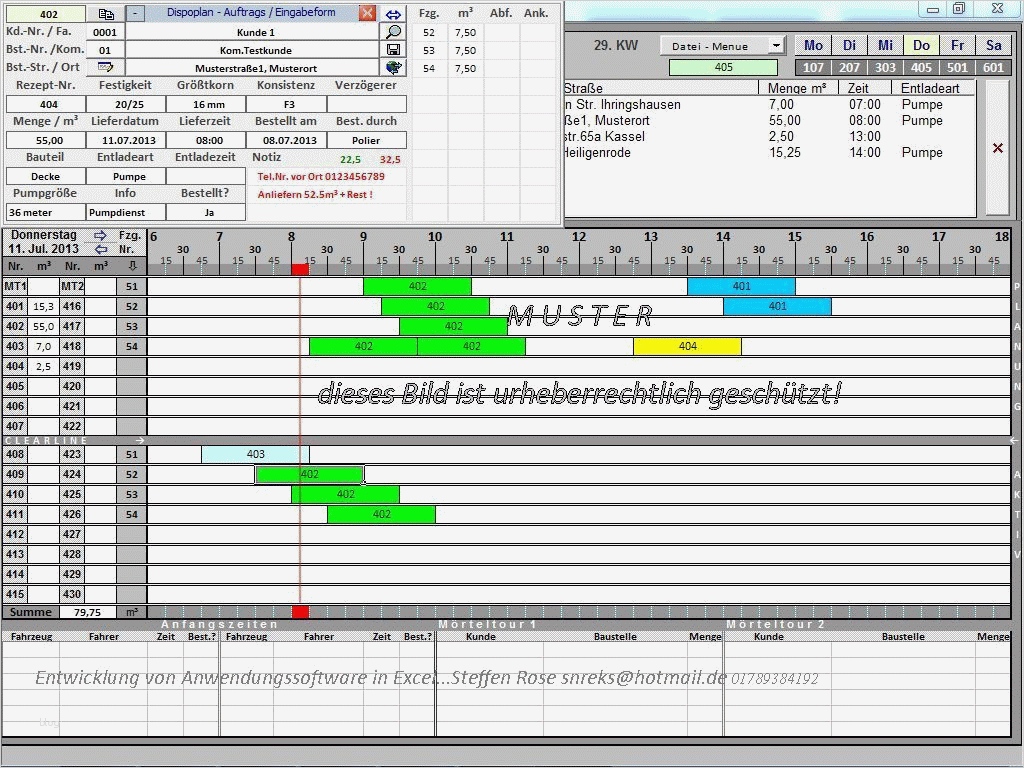Click the copy icon beside order number 402
Viewport: 1024px width, 768px height.
(x=106, y=13)
